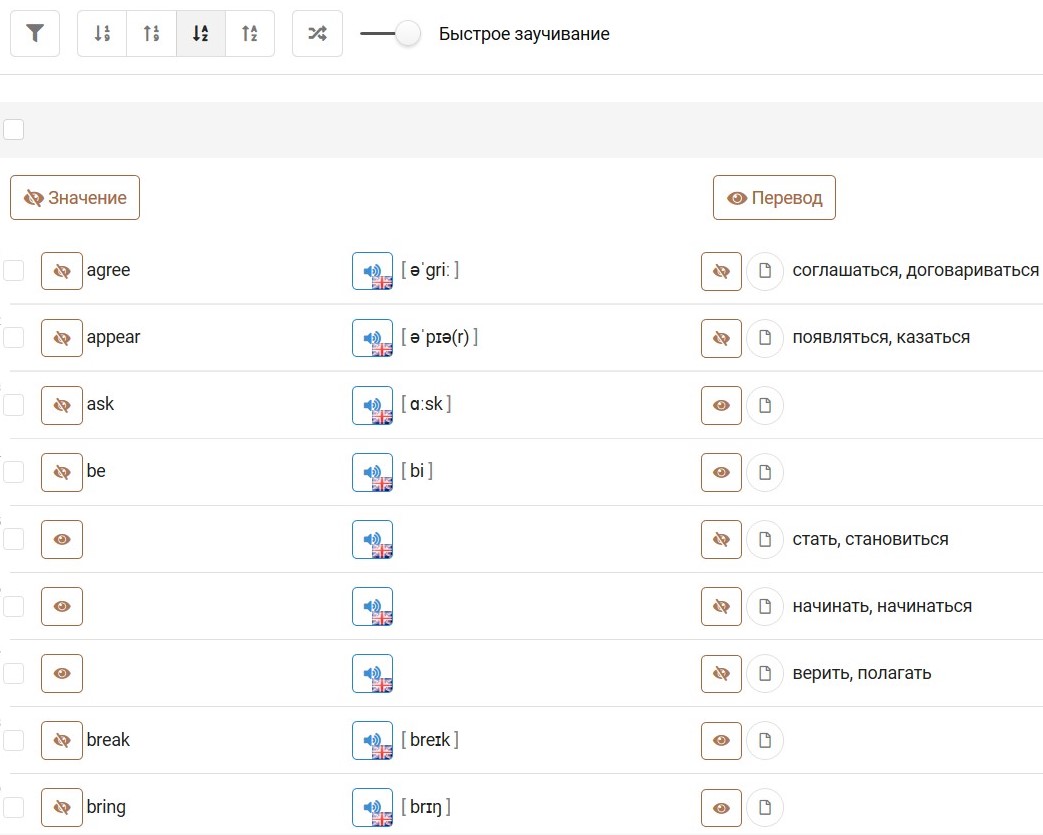Screen dimensions: 1043x835
Task: Hide the translation 'стать, становиться'
Action: point(721,540)
